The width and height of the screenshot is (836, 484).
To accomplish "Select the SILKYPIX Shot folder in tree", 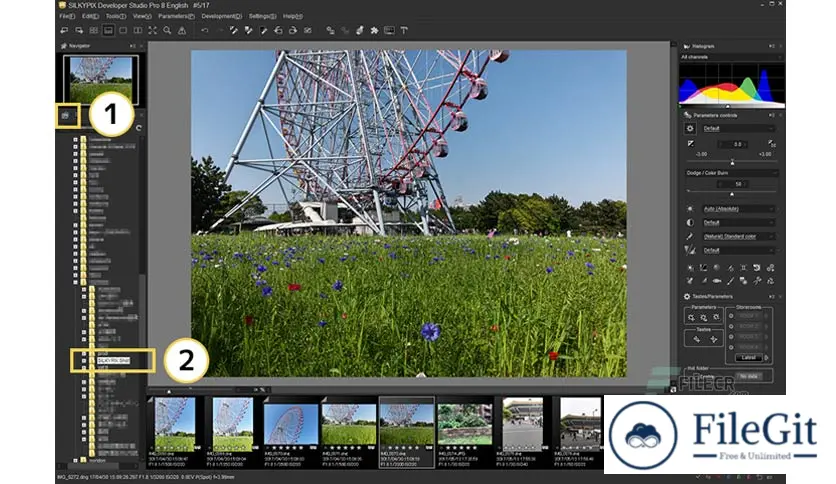I will coord(113,361).
